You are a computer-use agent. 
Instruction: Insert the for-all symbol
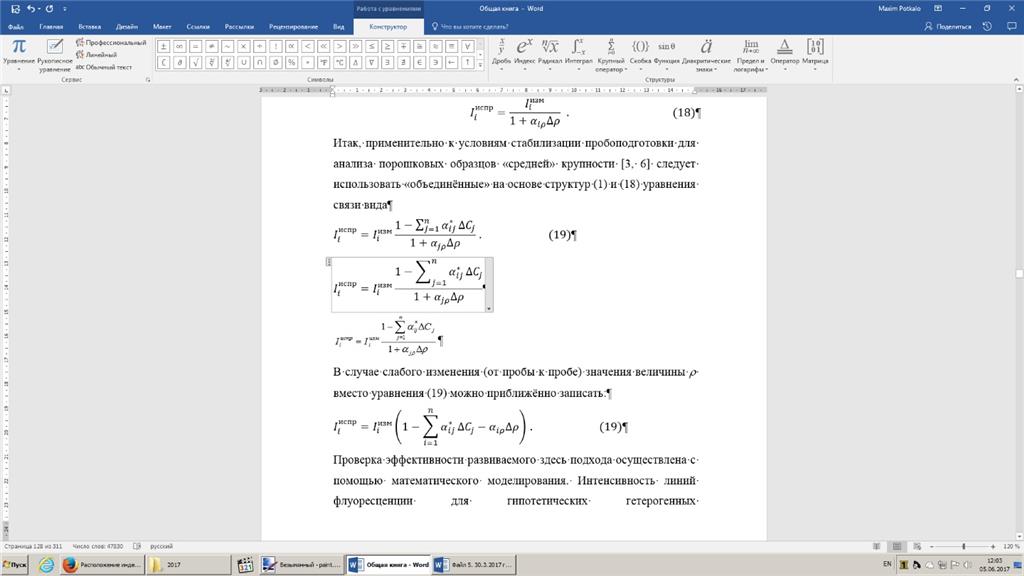point(467,46)
